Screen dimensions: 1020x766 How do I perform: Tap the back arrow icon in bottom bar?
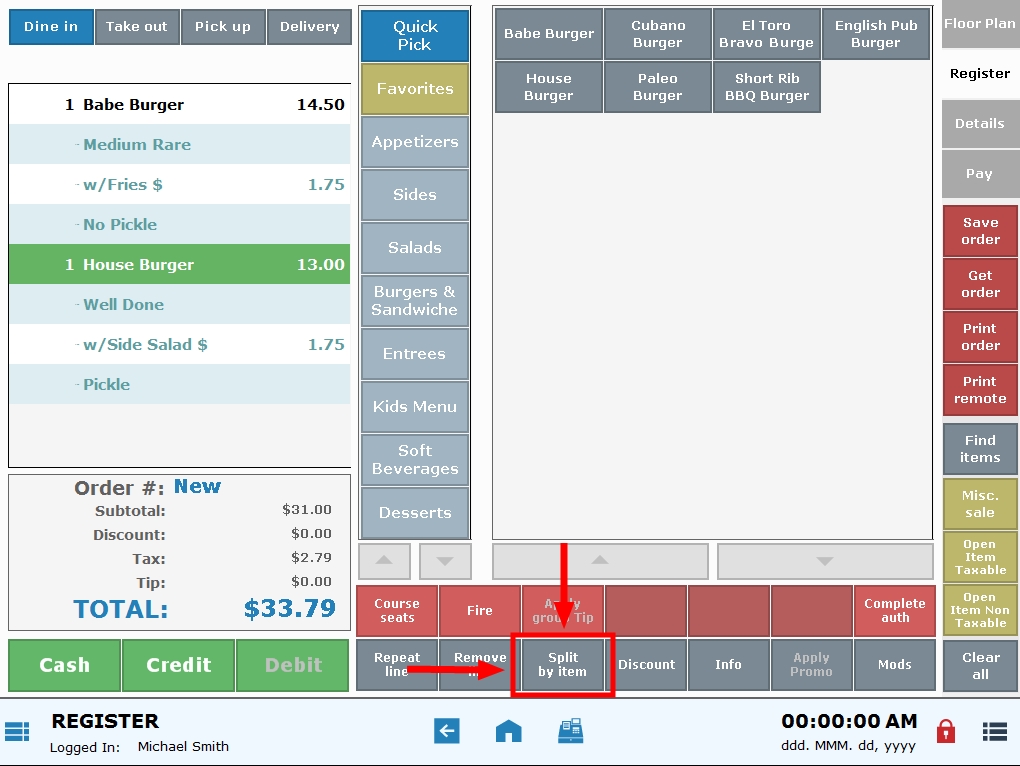[447, 731]
